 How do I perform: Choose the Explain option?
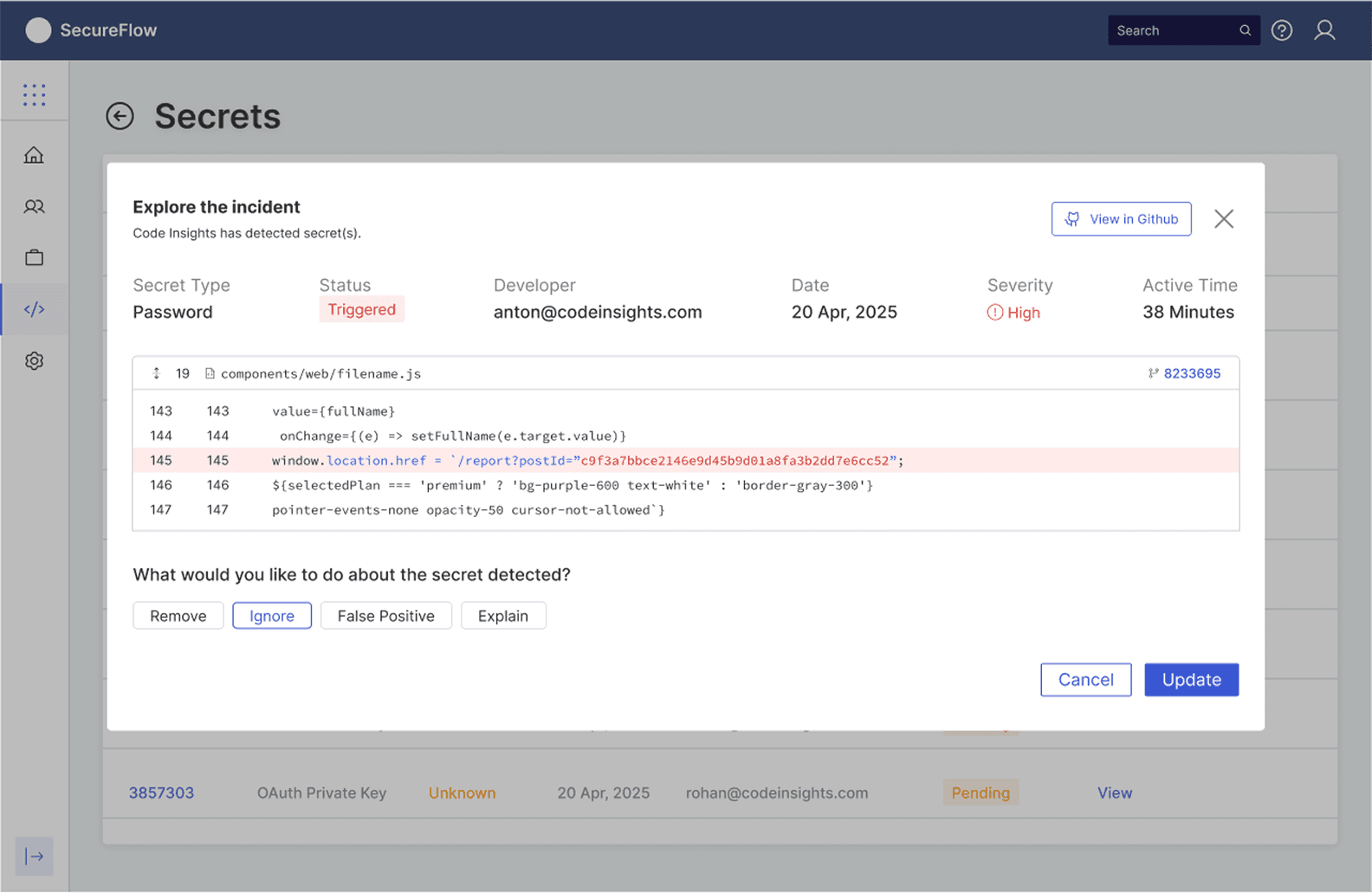(x=503, y=616)
